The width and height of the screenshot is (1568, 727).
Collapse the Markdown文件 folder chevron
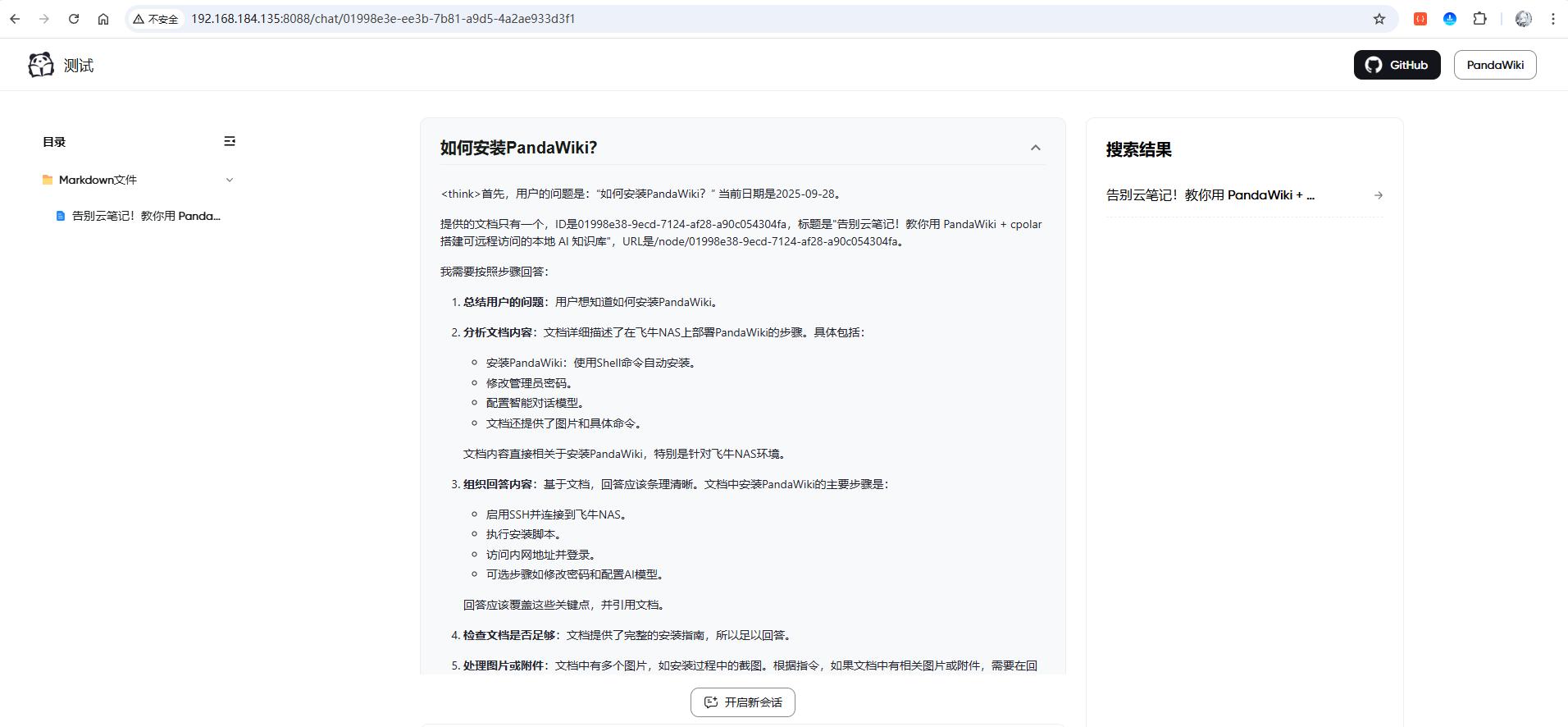pyautogui.click(x=230, y=180)
